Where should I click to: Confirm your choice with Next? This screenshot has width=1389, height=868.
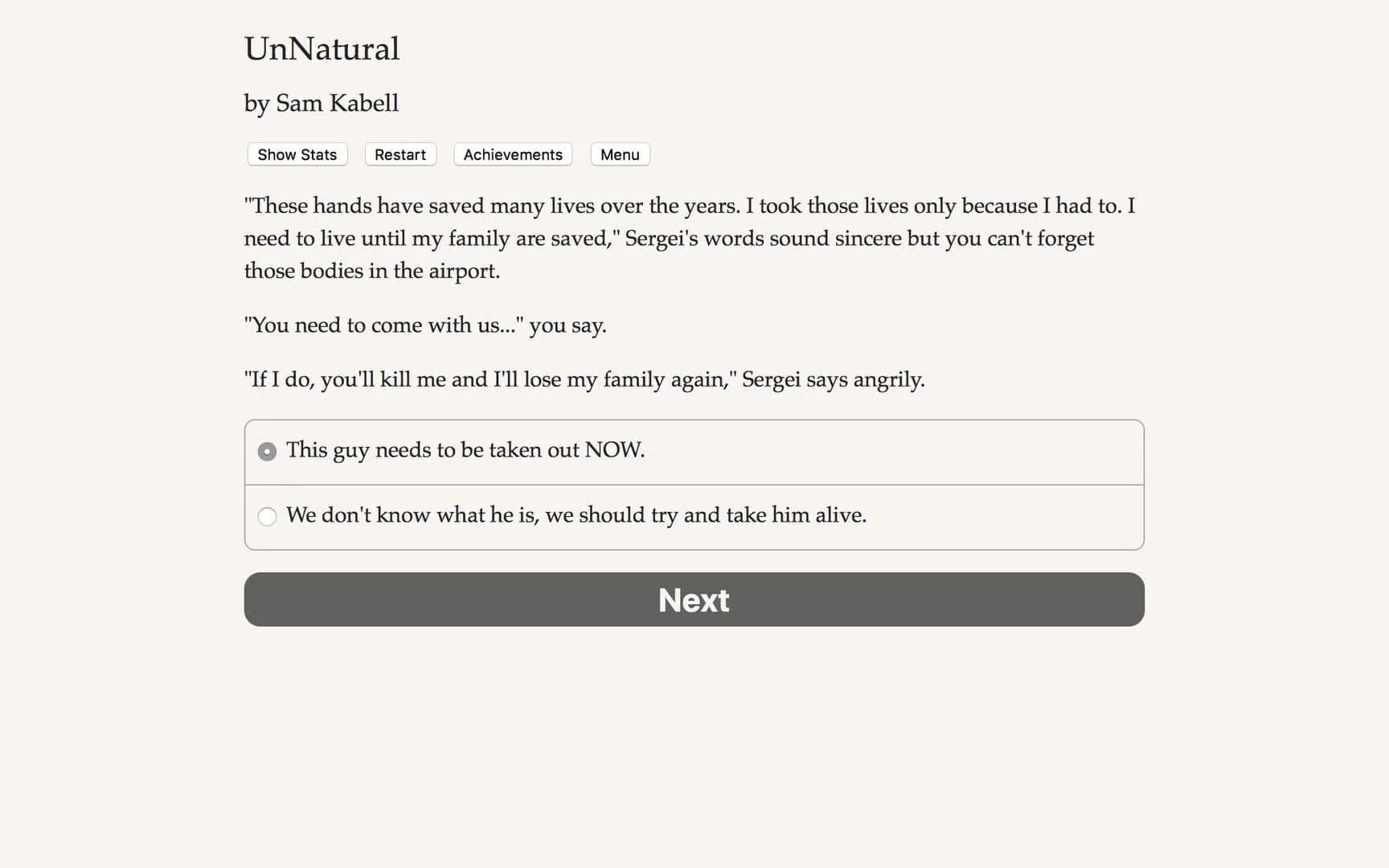[693, 600]
